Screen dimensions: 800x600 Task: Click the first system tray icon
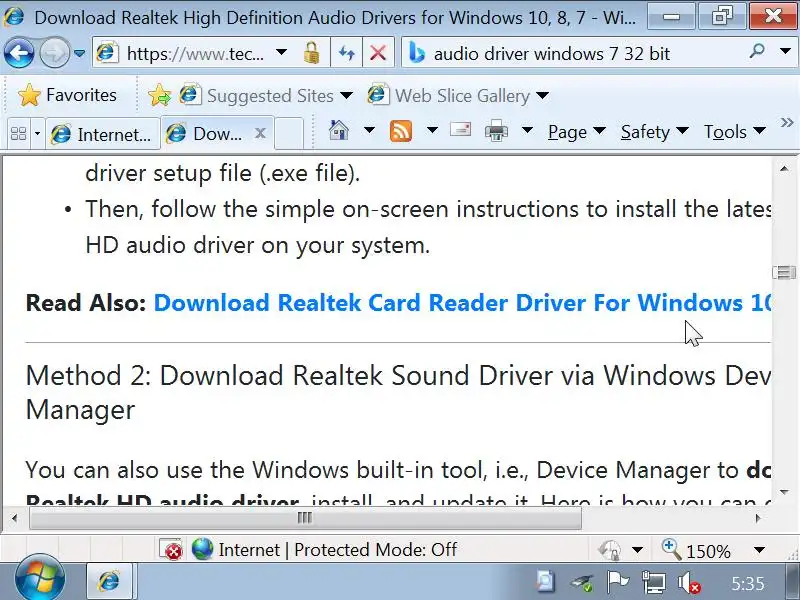[x=545, y=582]
